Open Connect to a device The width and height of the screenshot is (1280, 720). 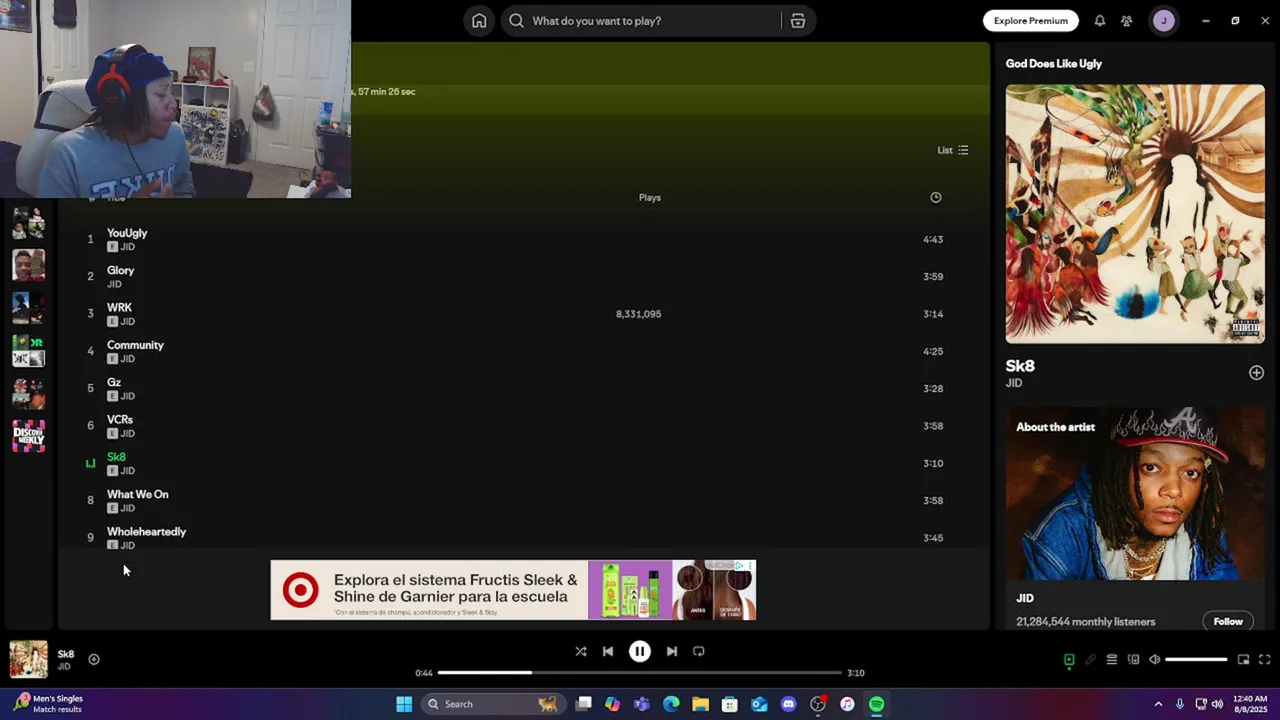(x=1133, y=660)
